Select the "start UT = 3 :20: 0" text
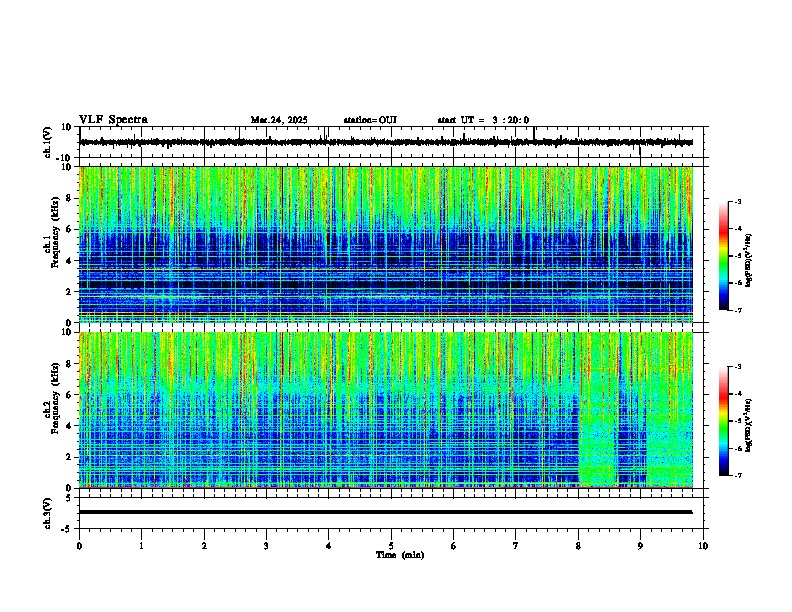This screenshot has height=612, width=792. click(483, 120)
